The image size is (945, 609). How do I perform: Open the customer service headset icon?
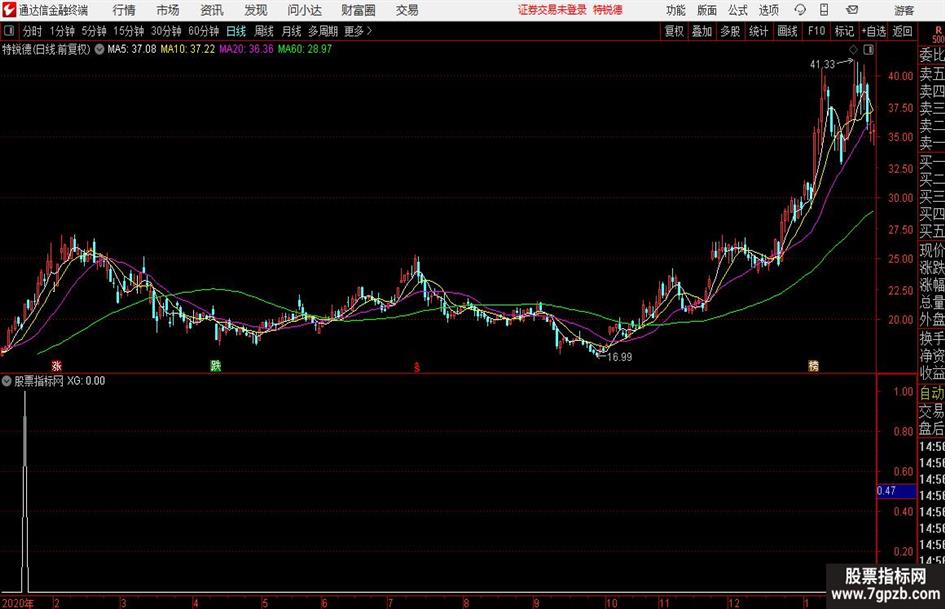[800, 10]
